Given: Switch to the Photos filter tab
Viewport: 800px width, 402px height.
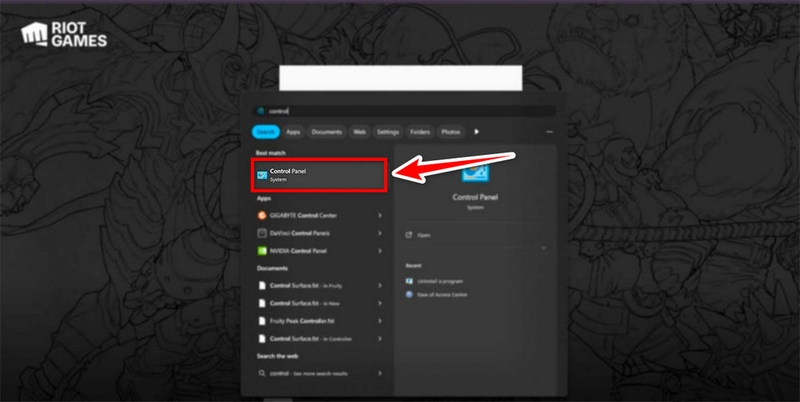Looking at the screenshot, I should tap(451, 132).
